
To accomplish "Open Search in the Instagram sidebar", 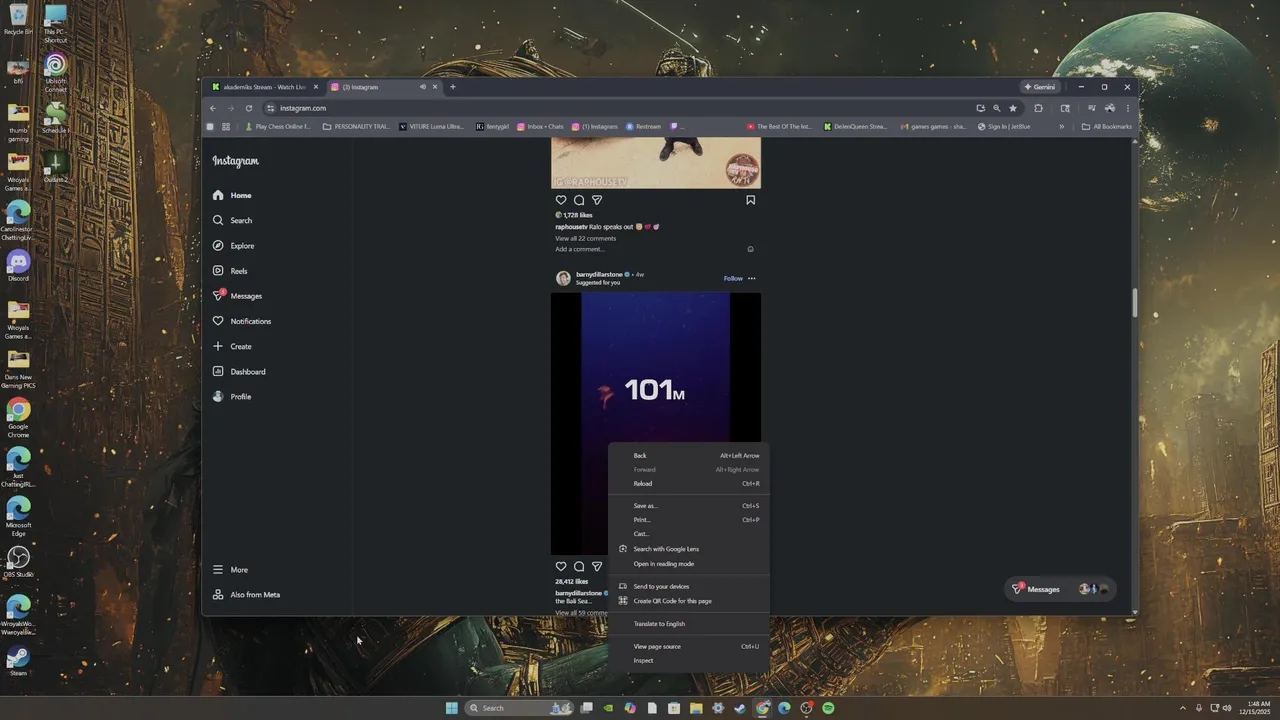I will 232,220.
